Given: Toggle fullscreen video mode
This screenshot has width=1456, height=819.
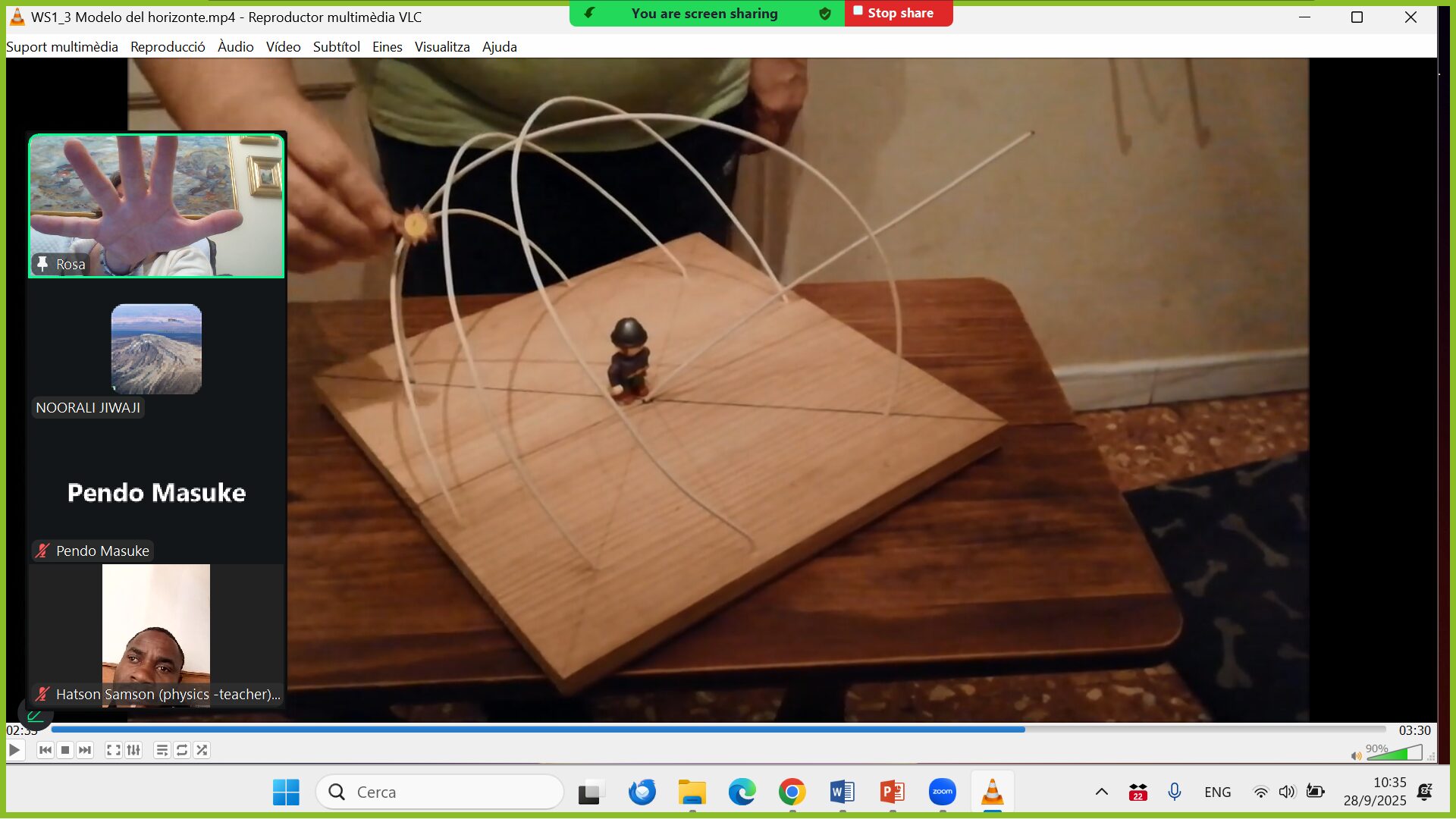Looking at the screenshot, I should 113,751.
